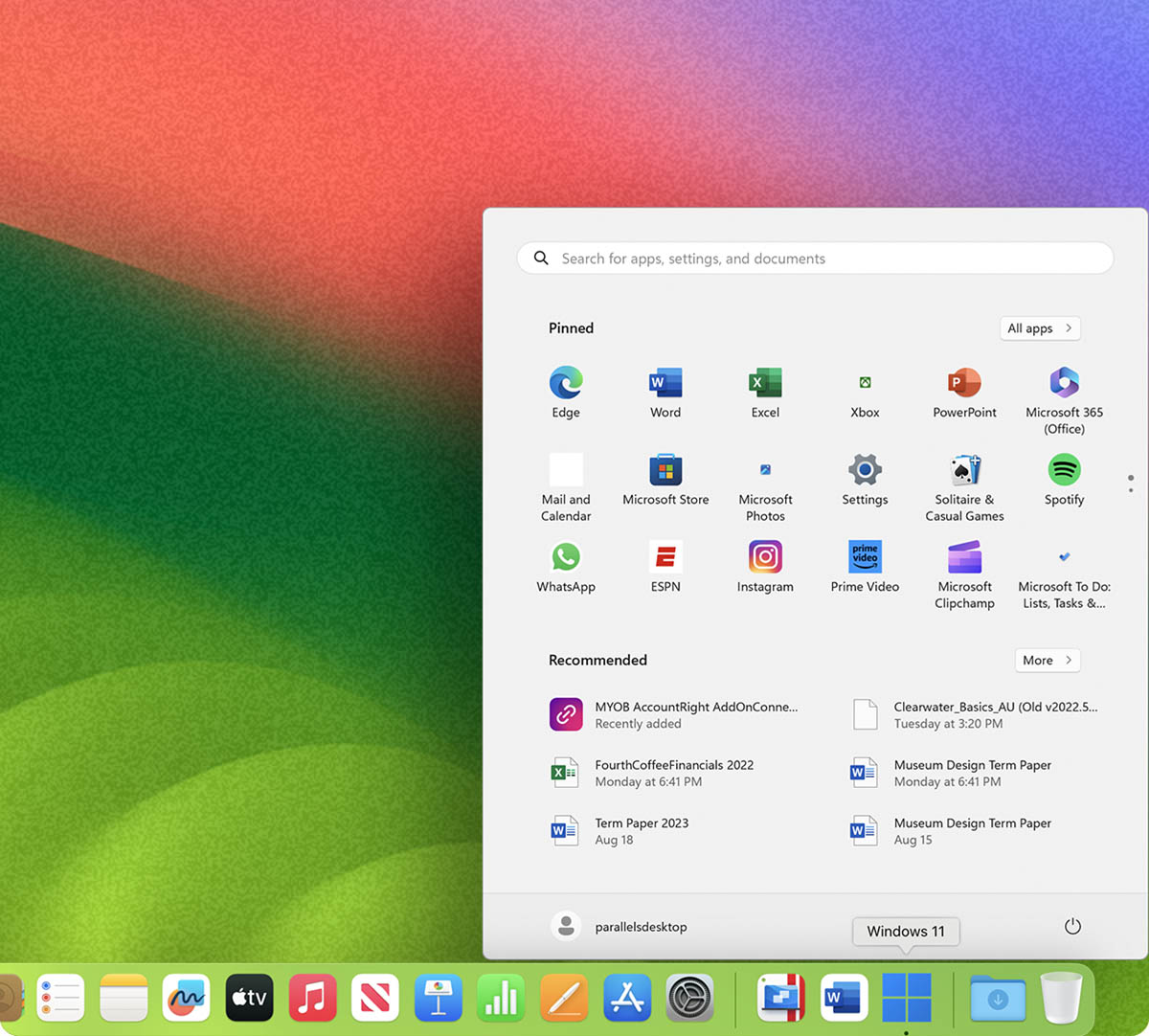Viewport: 1149px width, 1036px height.
Task: Launch Prime Video
Action: [x=864, y=557]
